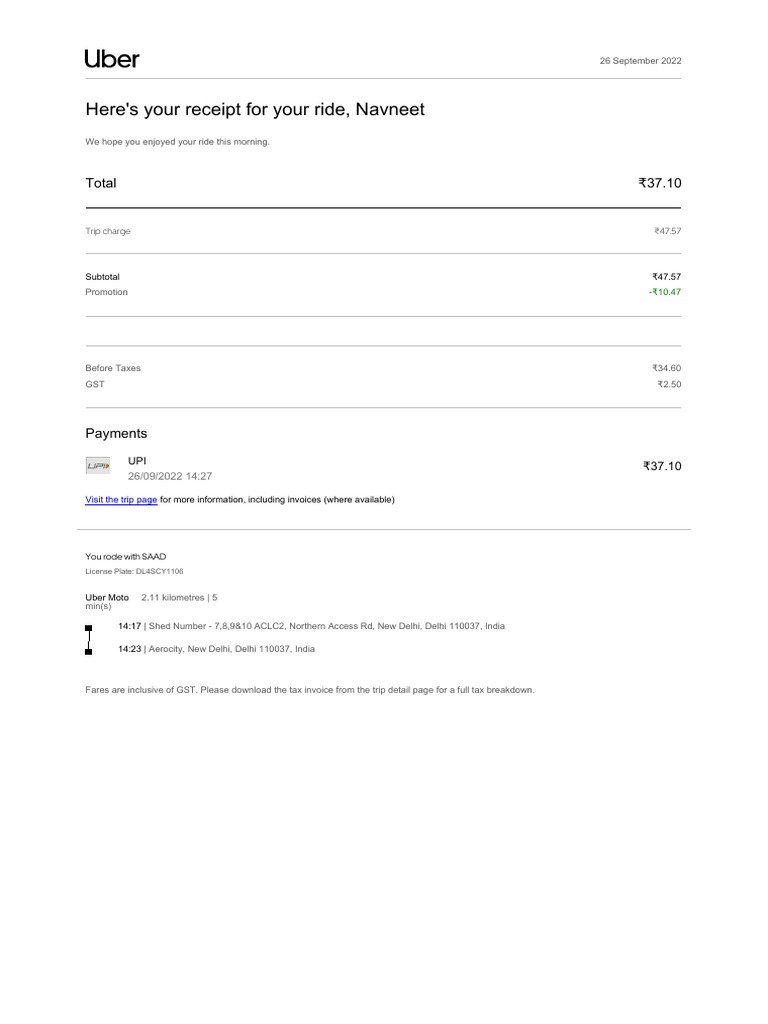The image size is (768, 1024).
Task: Click the Trip charge amount ₹47.57
Action: tap(667, 231)
